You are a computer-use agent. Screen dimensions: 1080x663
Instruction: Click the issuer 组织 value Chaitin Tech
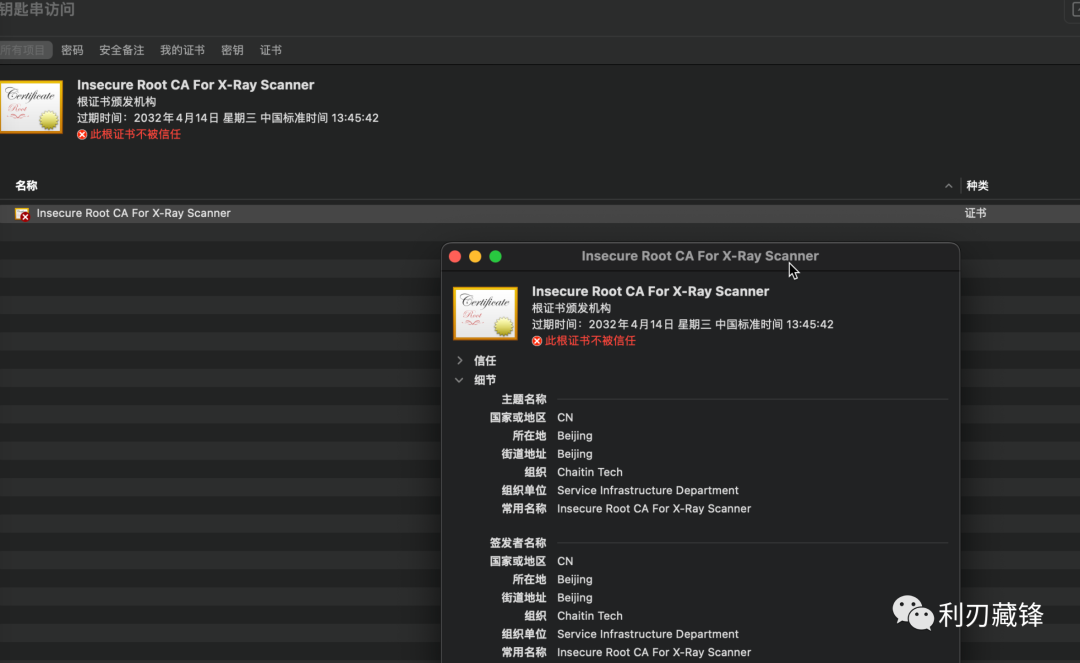pos(590,616)
